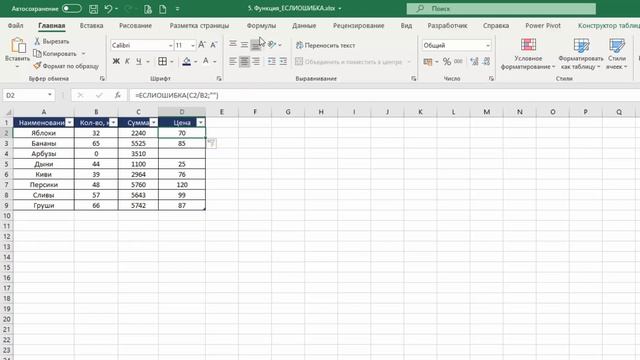Open the Calibri font name dropdown

tap(170, 45)
